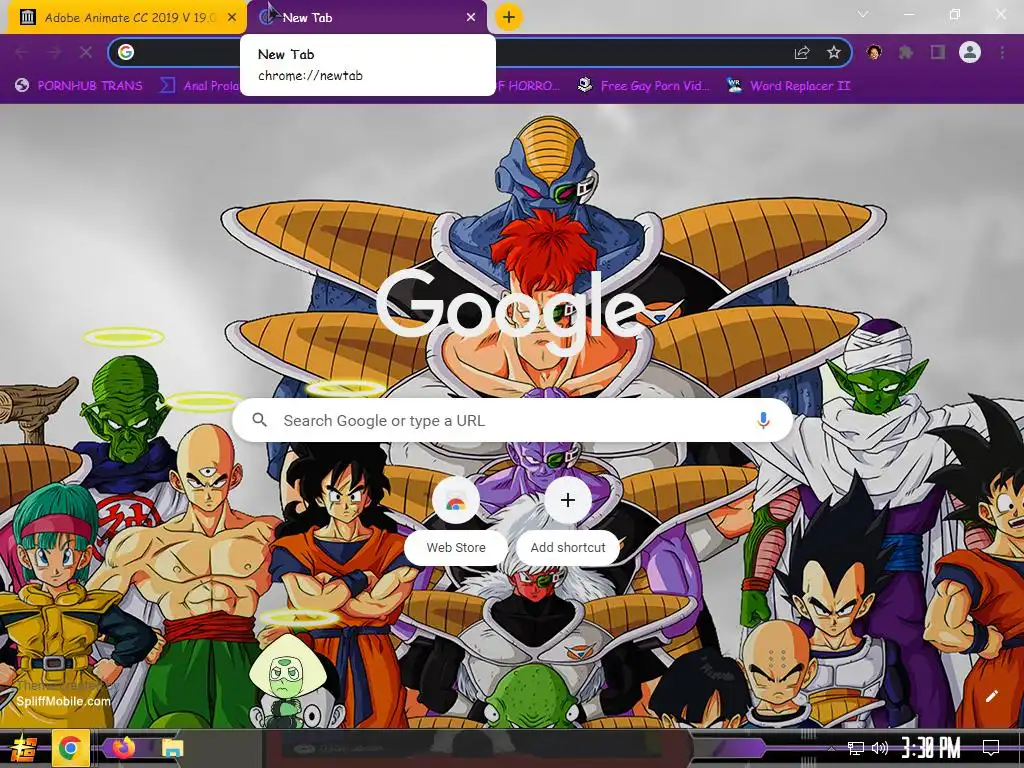
Task: Bookmark this tab with the star icon
Action: click(833, 52)
